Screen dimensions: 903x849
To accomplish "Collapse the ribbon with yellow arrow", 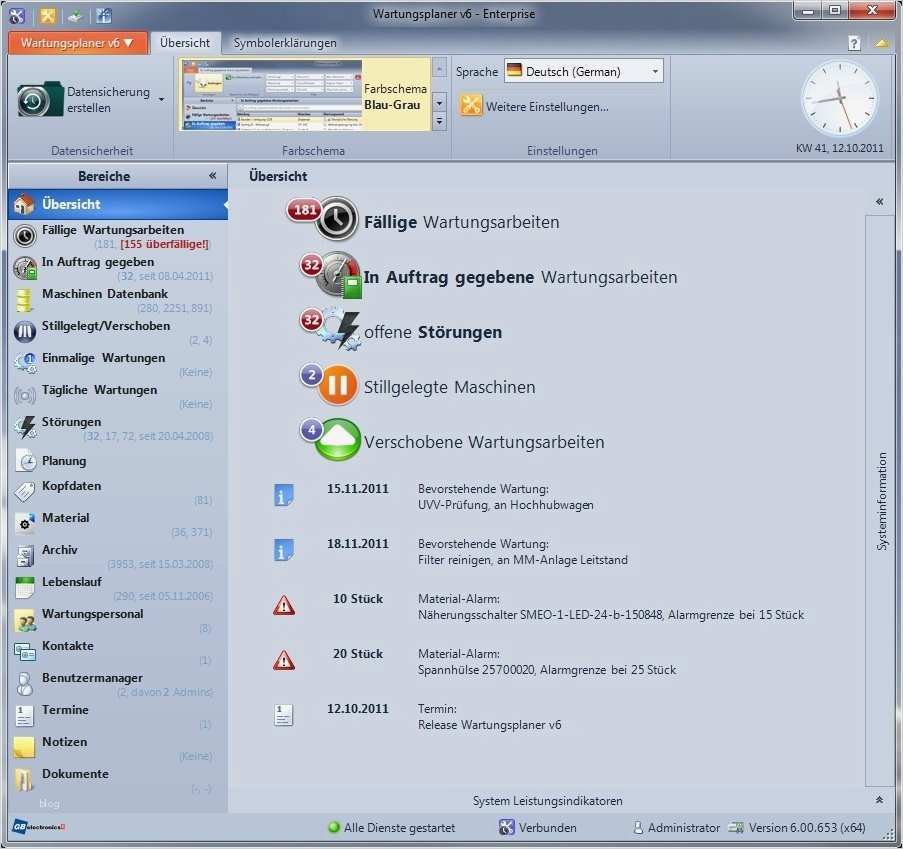I will point(882,43).
